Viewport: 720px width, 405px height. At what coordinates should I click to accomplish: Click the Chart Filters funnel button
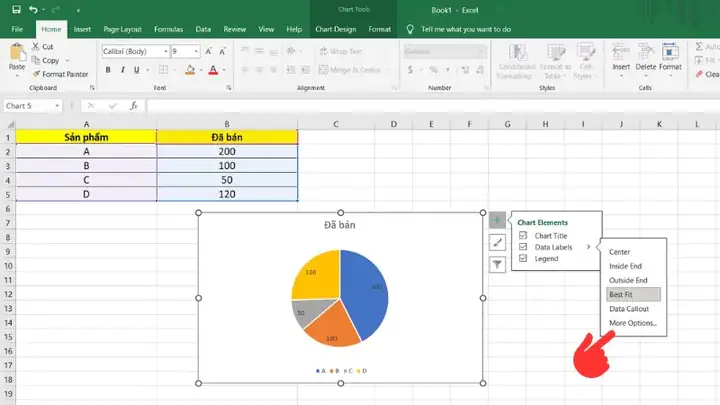tap(497, 264)
